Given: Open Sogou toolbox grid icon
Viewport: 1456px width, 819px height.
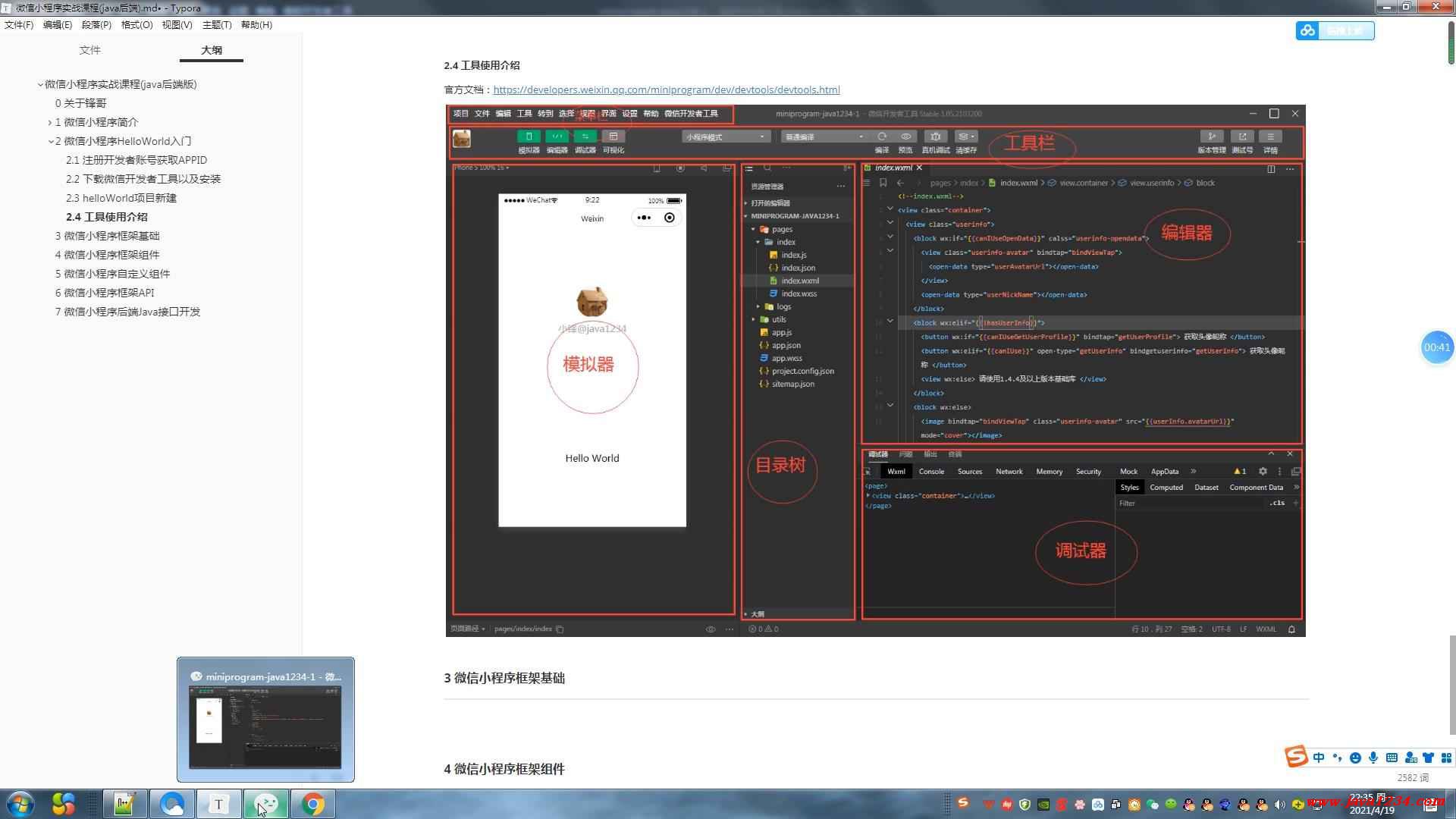Looking at the screenshot, I should point(1446,758).
